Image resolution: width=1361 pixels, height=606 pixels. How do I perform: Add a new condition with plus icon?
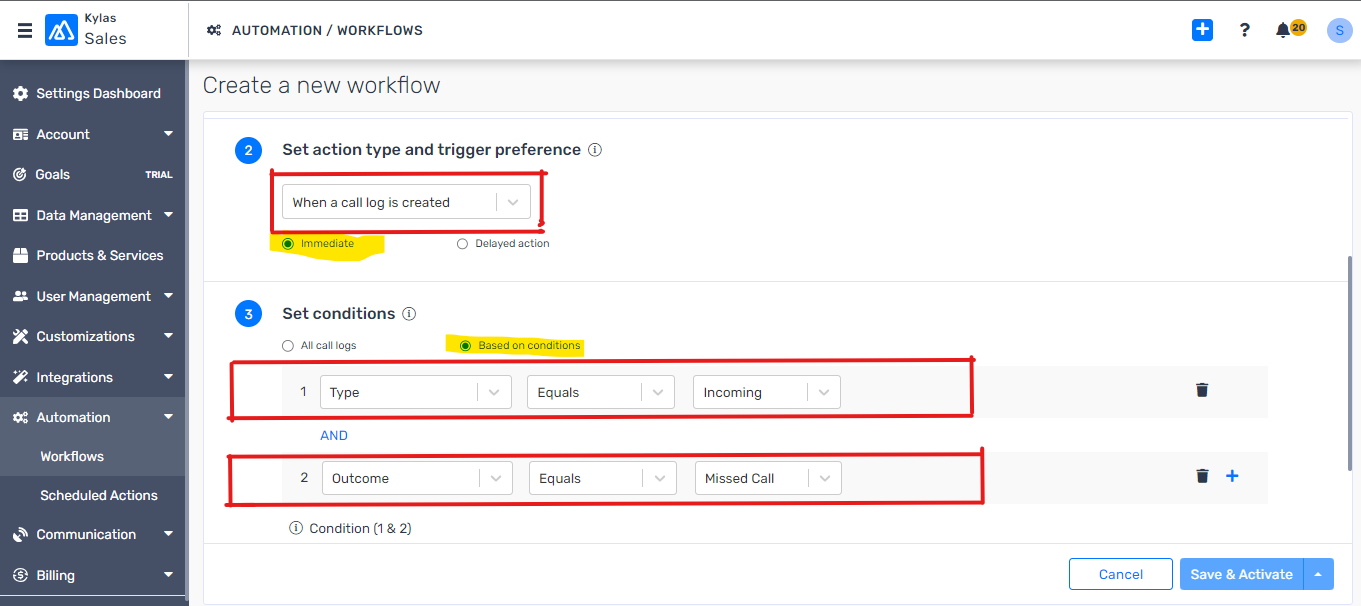pos(1232,476)
